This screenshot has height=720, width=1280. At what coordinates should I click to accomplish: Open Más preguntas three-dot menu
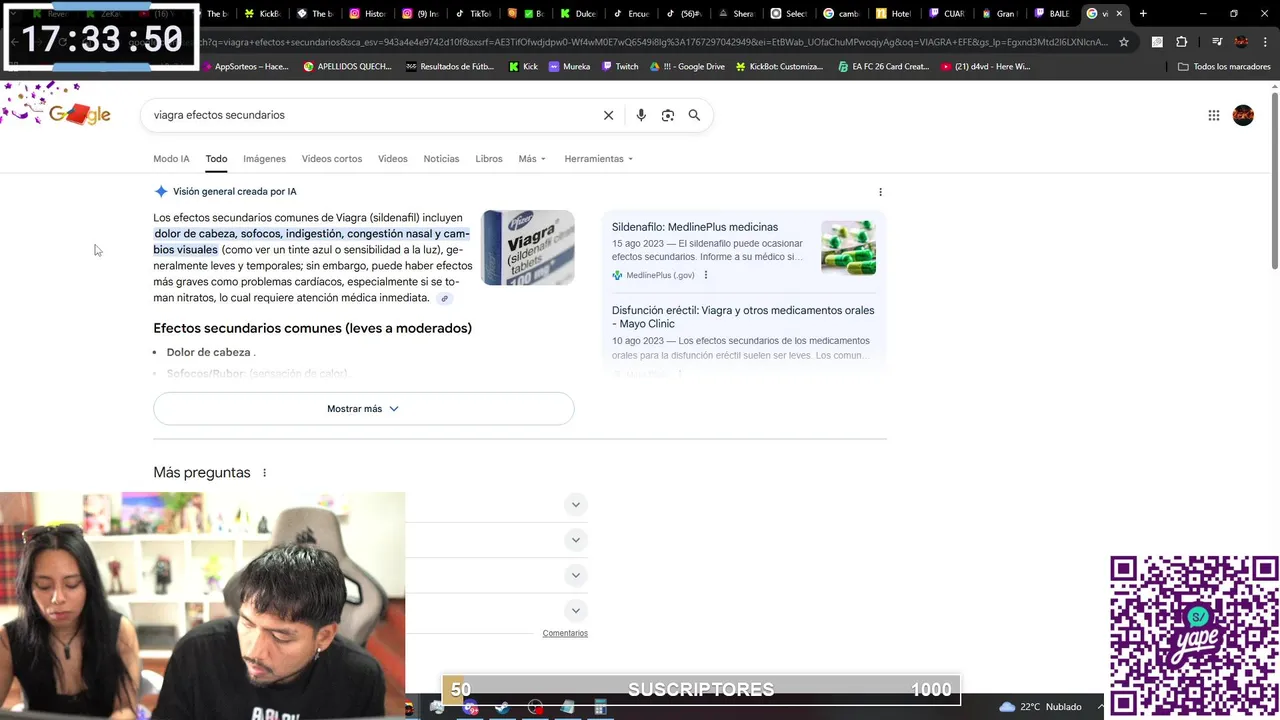click(264, 473)
